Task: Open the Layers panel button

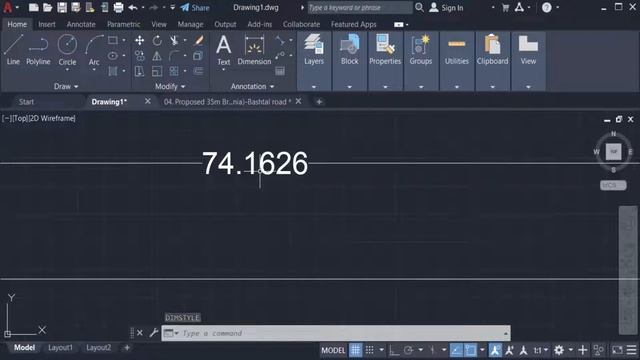Action: click(x=314, y=50)
